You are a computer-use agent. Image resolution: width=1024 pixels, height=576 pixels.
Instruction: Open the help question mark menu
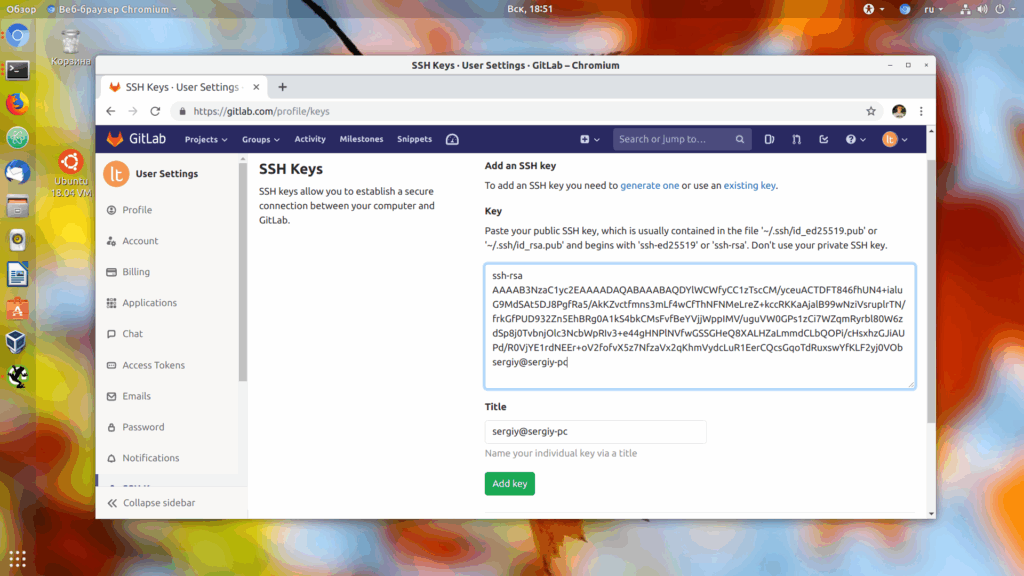[x=856, y=139]
